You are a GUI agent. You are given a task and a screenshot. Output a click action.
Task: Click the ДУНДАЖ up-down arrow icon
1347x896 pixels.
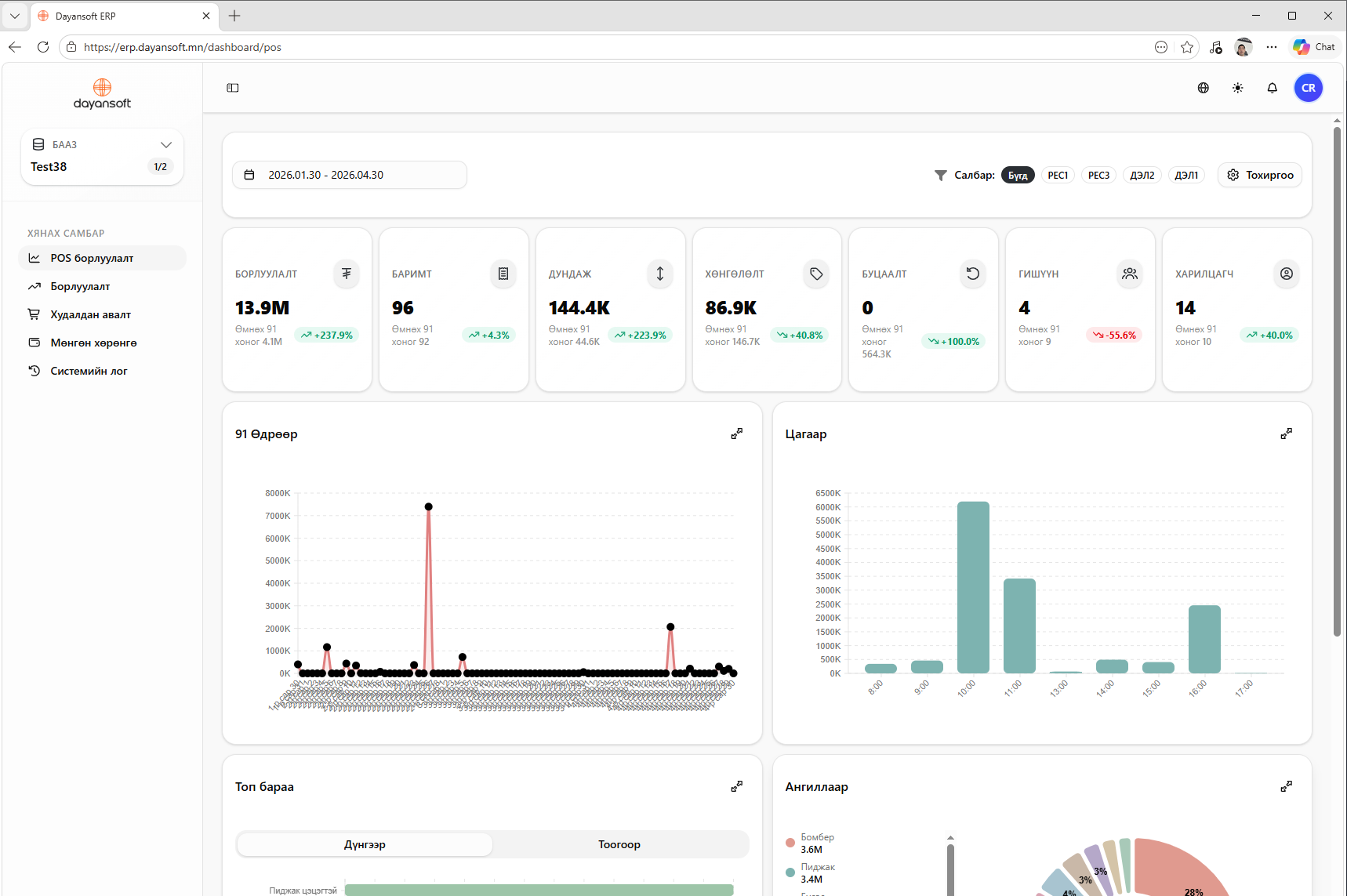[660, 274]
